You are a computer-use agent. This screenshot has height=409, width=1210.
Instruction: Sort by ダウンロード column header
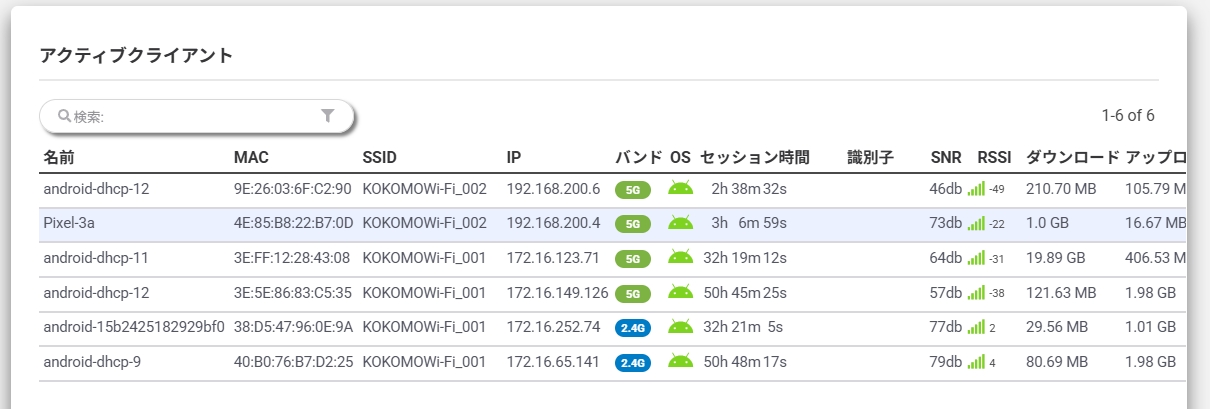pos(1073,157)
